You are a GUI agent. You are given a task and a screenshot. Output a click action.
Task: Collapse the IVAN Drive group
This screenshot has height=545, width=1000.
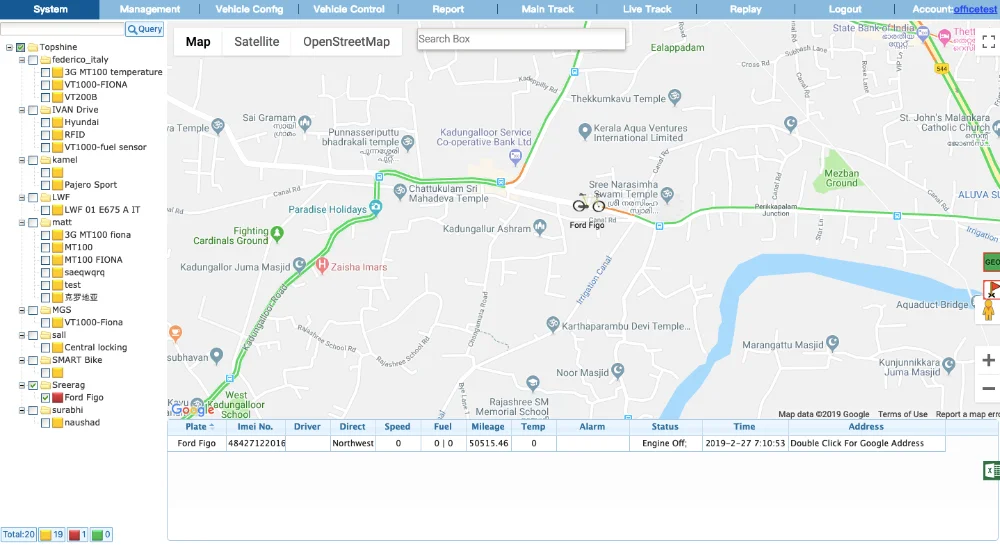coord(22,110)
